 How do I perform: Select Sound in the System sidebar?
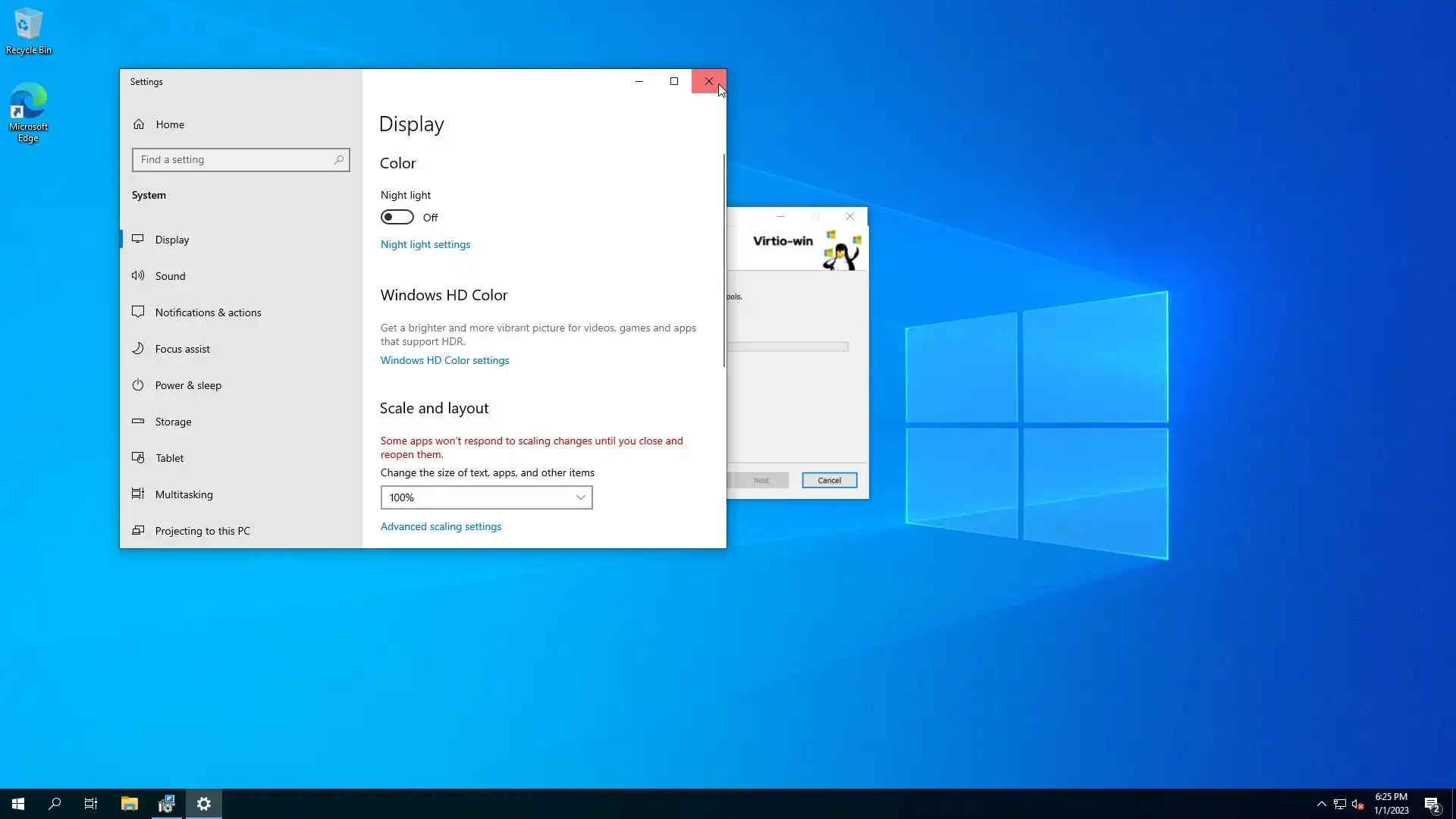(171, 276)
